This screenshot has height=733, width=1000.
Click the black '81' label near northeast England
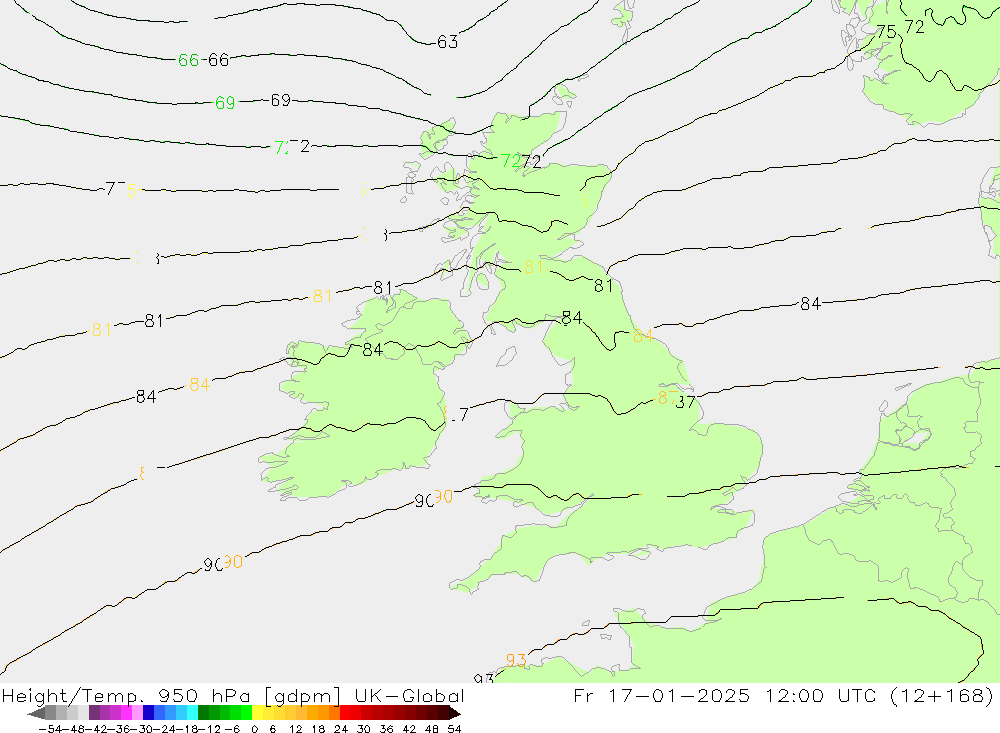(603, 286)
